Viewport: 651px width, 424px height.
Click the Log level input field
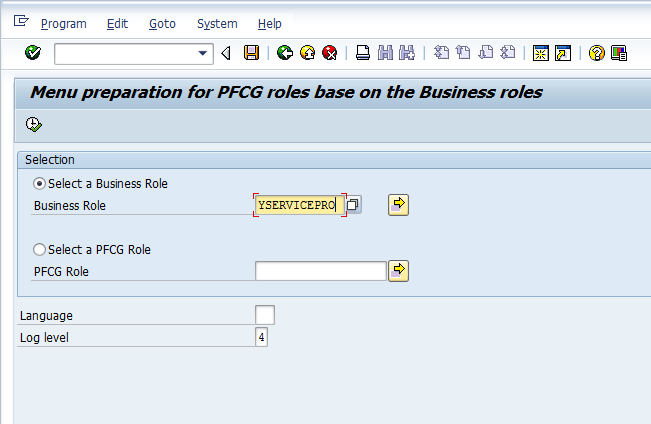click(261, 337)
